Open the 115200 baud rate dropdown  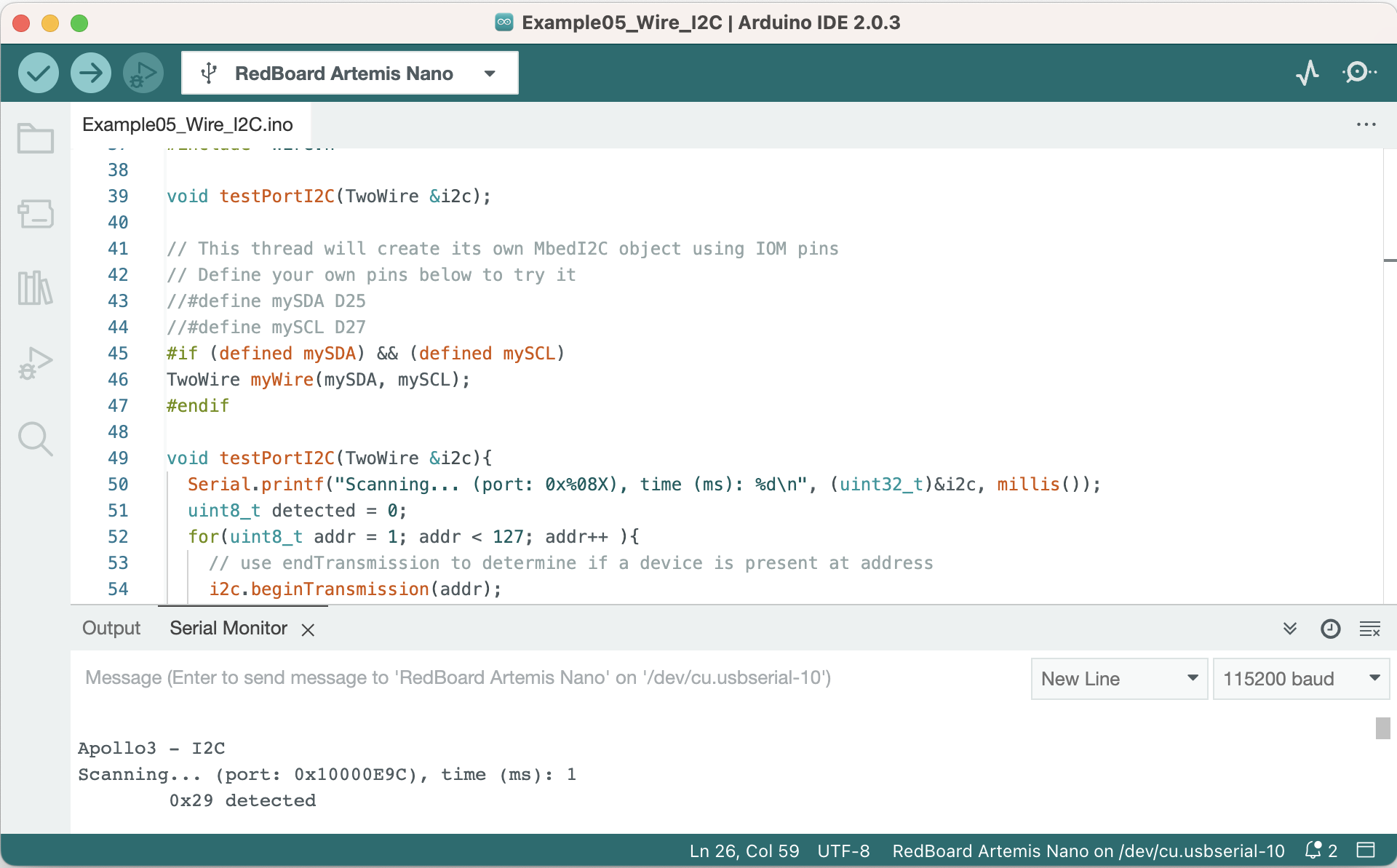[x=1301, y=679]
